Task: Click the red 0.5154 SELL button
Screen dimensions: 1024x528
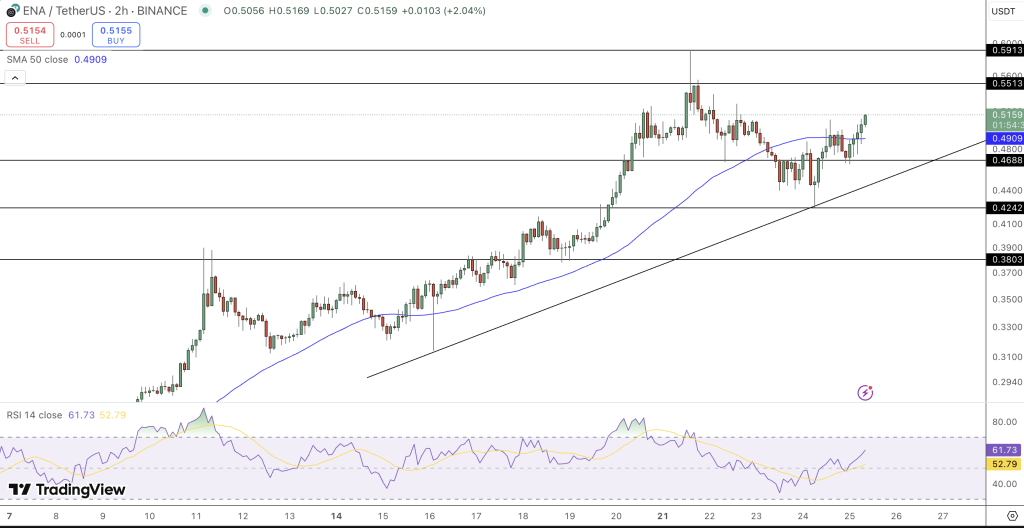Action: 30,35
